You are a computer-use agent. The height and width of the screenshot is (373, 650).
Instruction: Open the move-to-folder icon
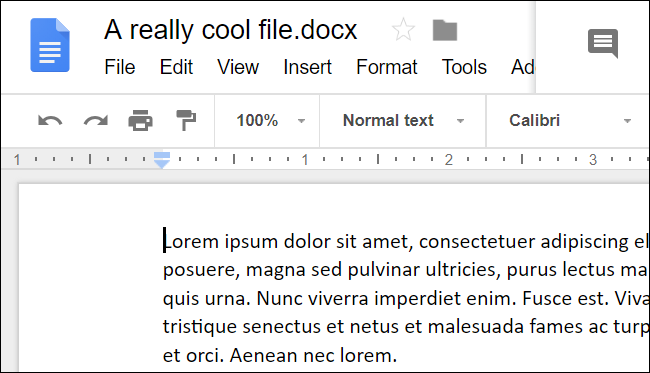click(x=445, y=30)
